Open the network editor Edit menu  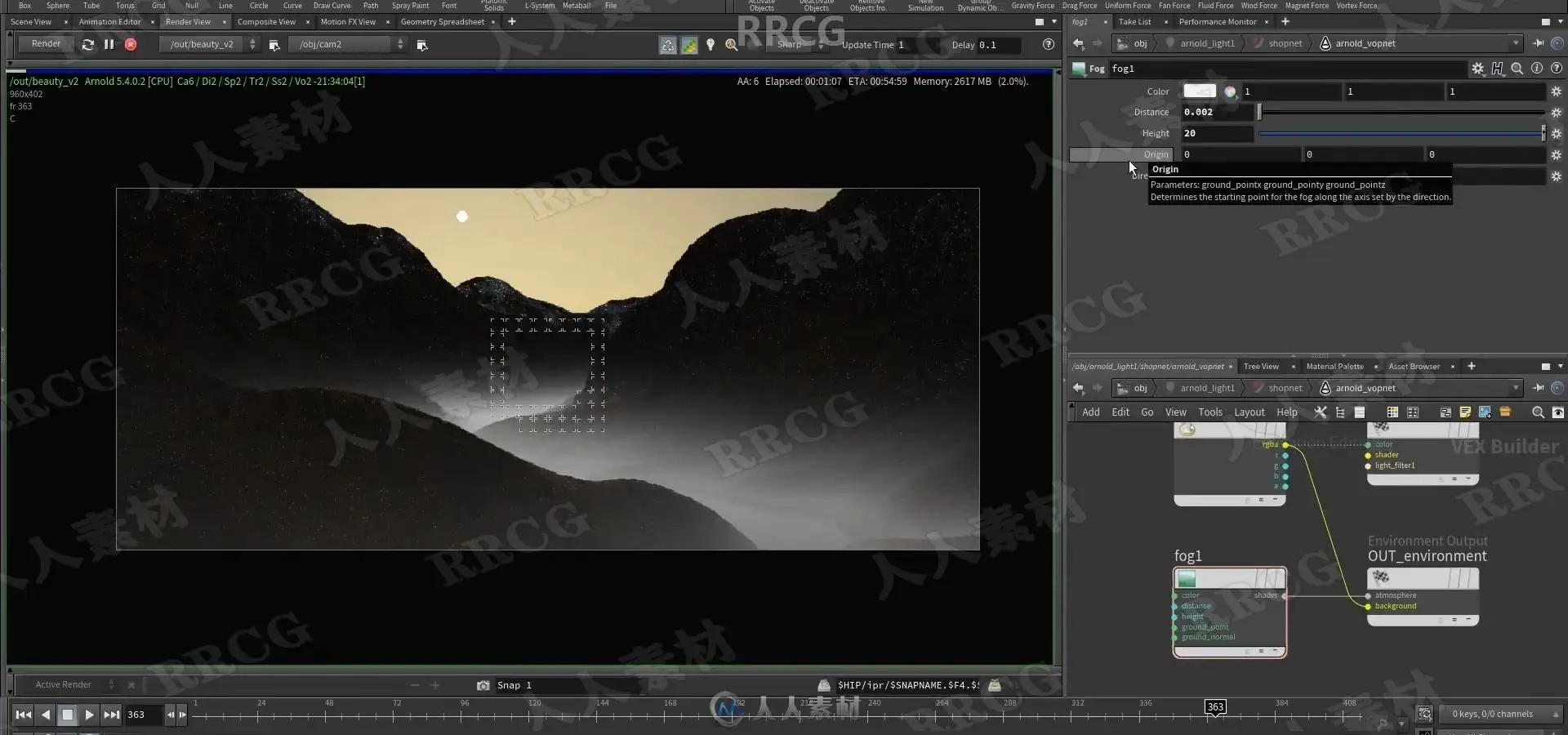(1120, 412)
